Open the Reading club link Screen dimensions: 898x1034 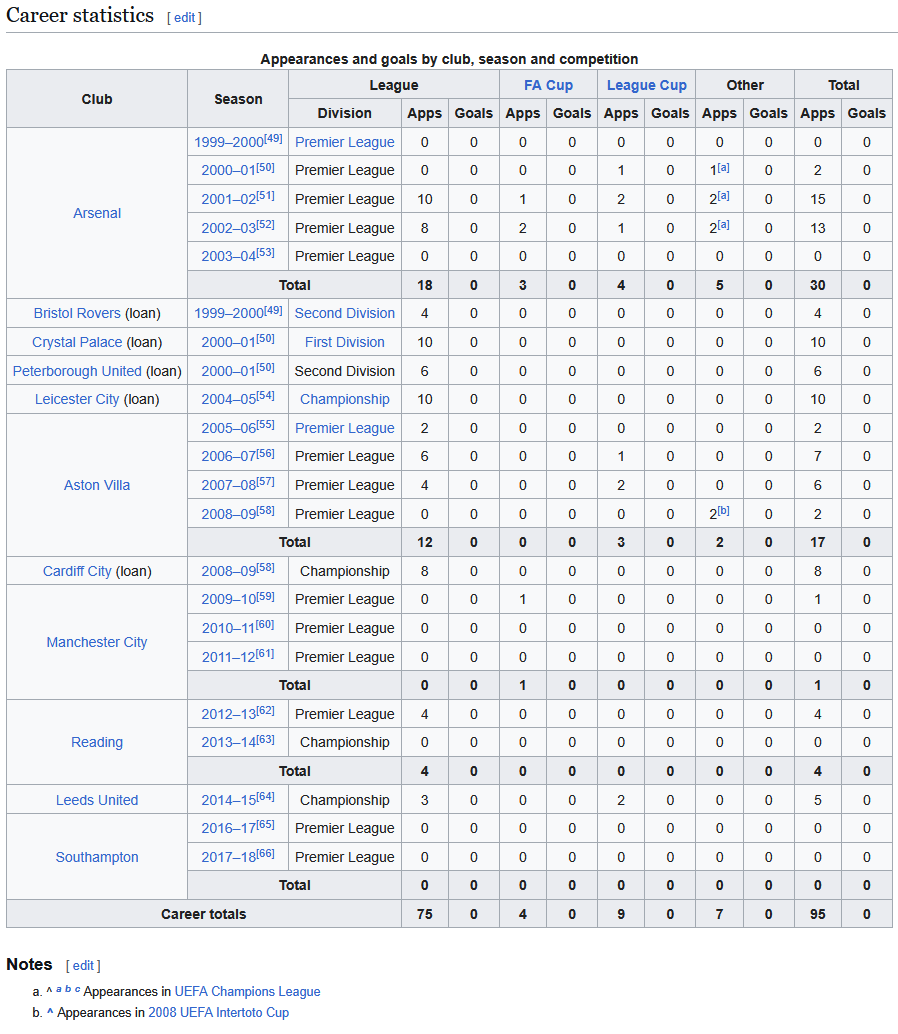click(97, 743)
